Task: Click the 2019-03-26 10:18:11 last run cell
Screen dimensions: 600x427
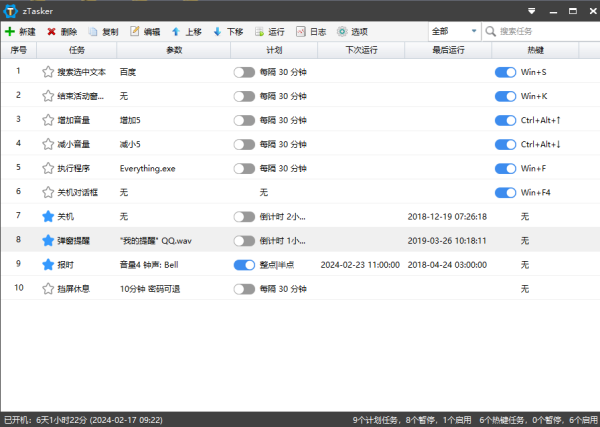Action: pyautogui.click(x=447, y=241)
